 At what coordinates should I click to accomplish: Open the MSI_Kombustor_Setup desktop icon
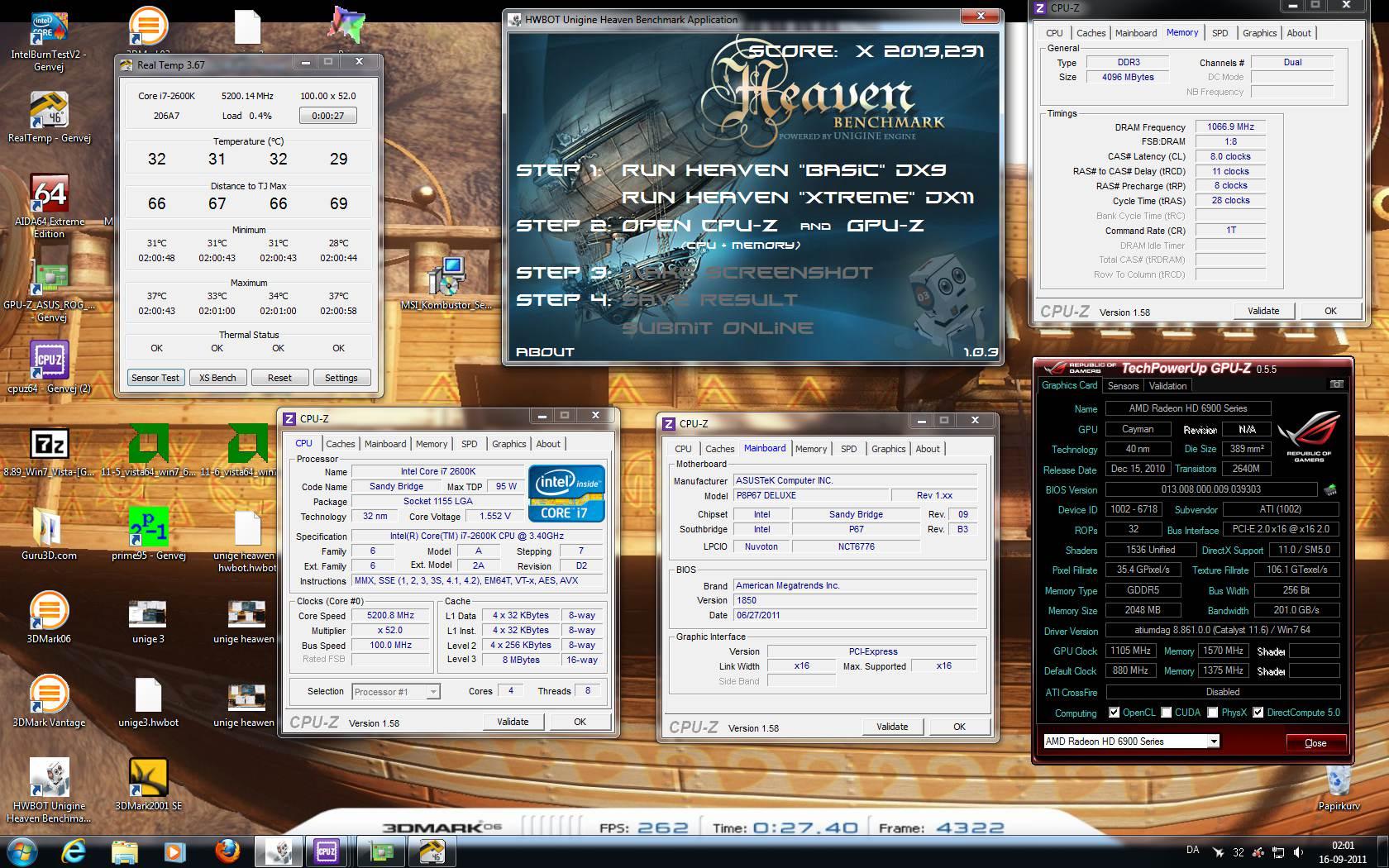446,284
